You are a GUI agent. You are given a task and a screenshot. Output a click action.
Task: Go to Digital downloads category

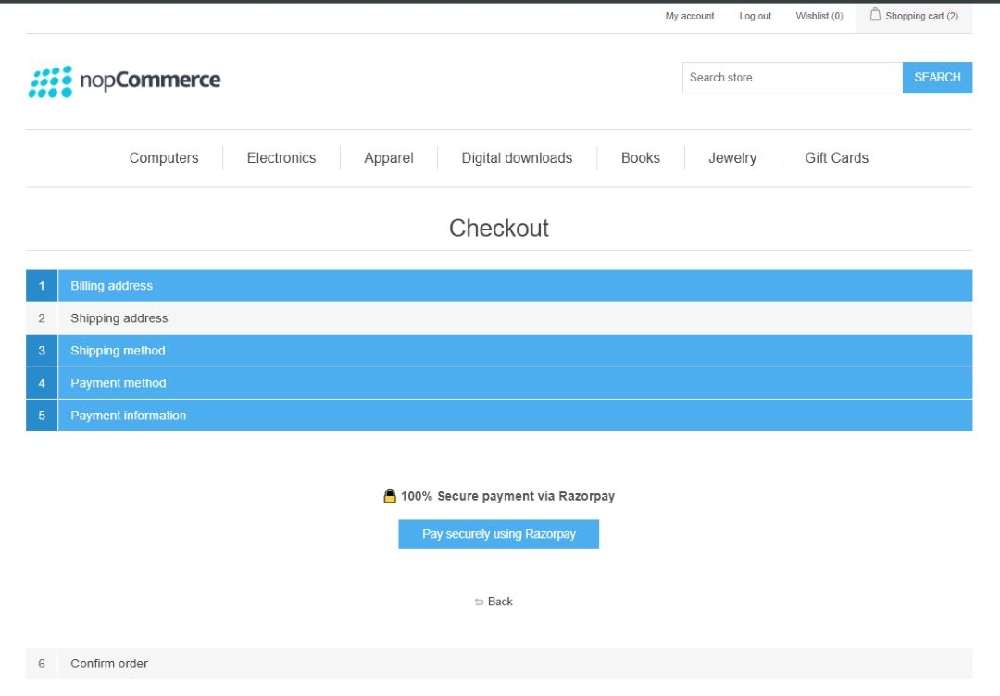click(x=517, y=158)
